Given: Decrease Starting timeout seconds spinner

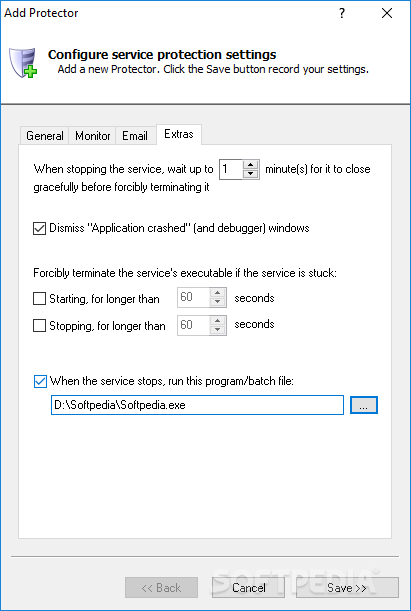Looking at the screenshot, I should click(x=218, y=302).
